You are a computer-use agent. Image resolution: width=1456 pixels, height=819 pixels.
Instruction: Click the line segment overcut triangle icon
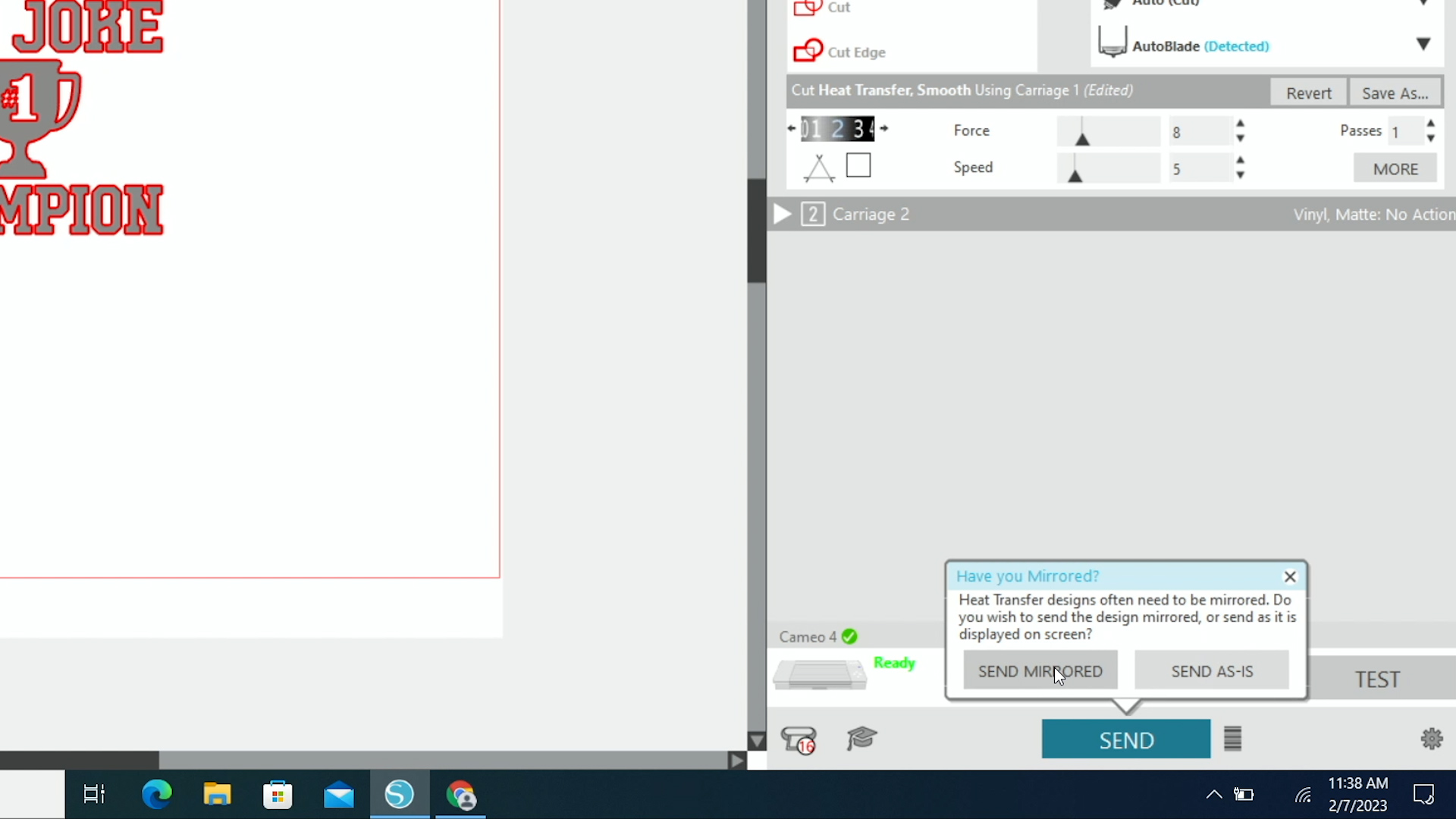tap(819, 168)
